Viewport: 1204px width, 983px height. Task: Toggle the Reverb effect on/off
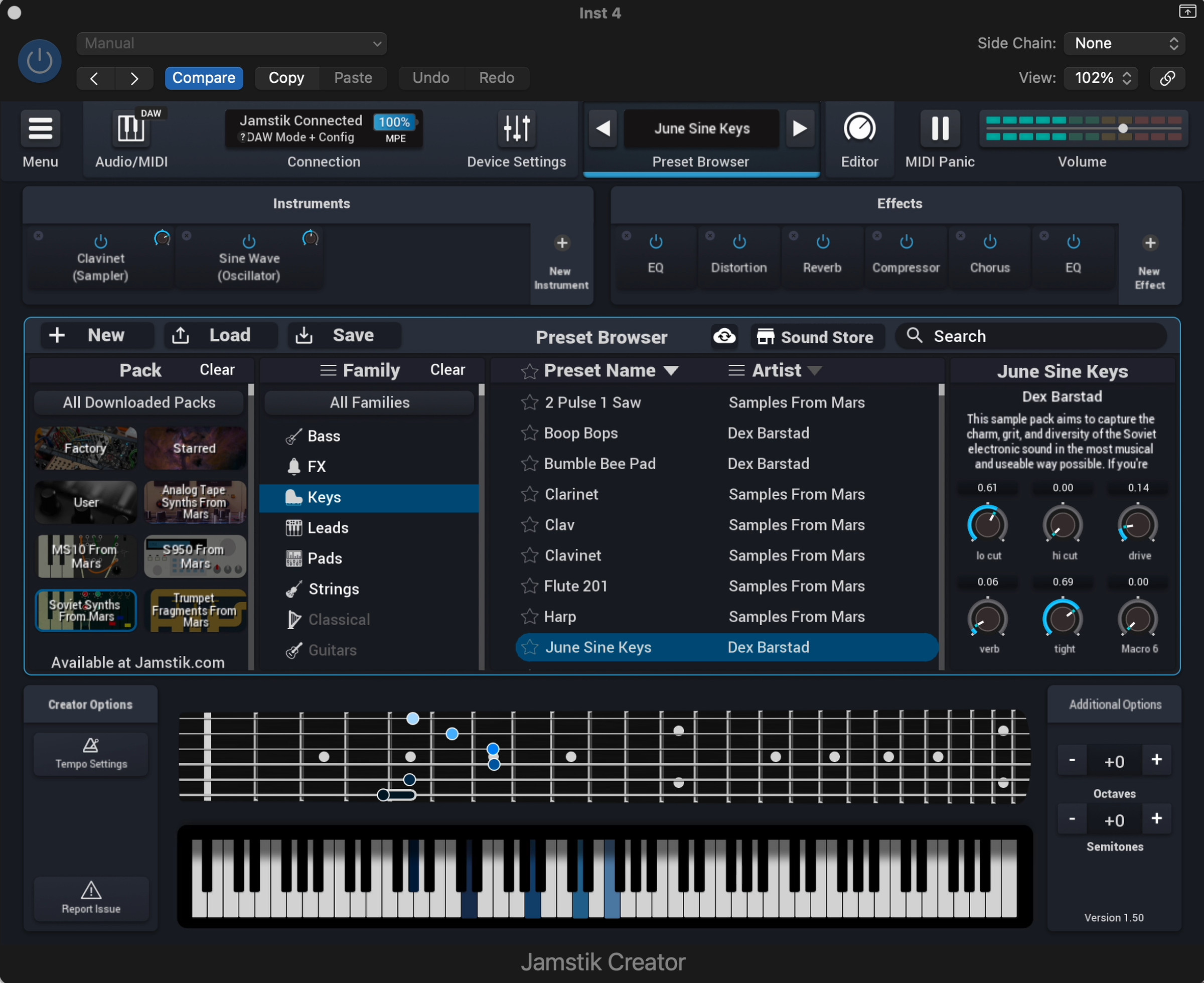pos(822,242)
